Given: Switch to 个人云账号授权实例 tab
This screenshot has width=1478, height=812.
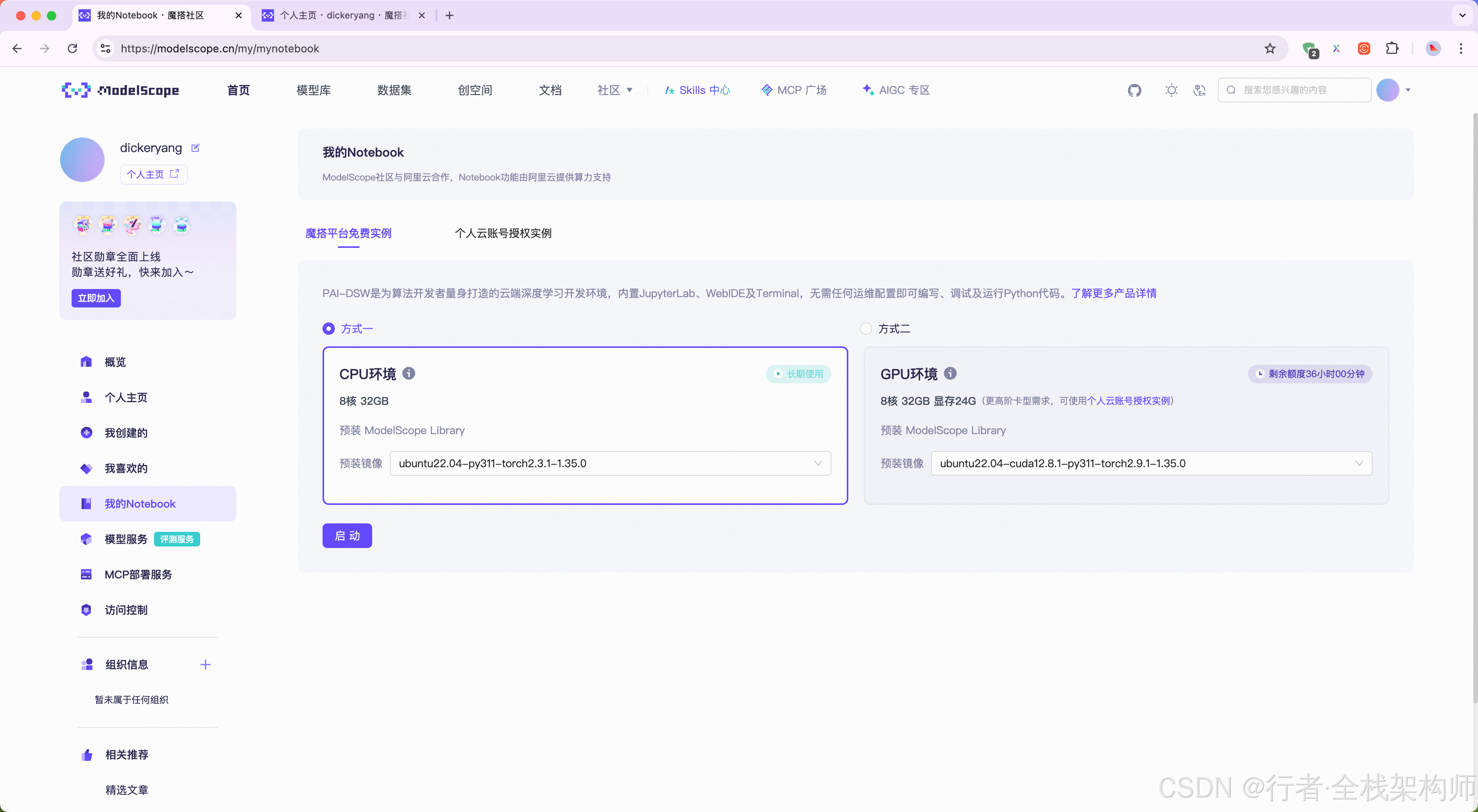Looking at the screenshot, I should [x=503, y=233].
